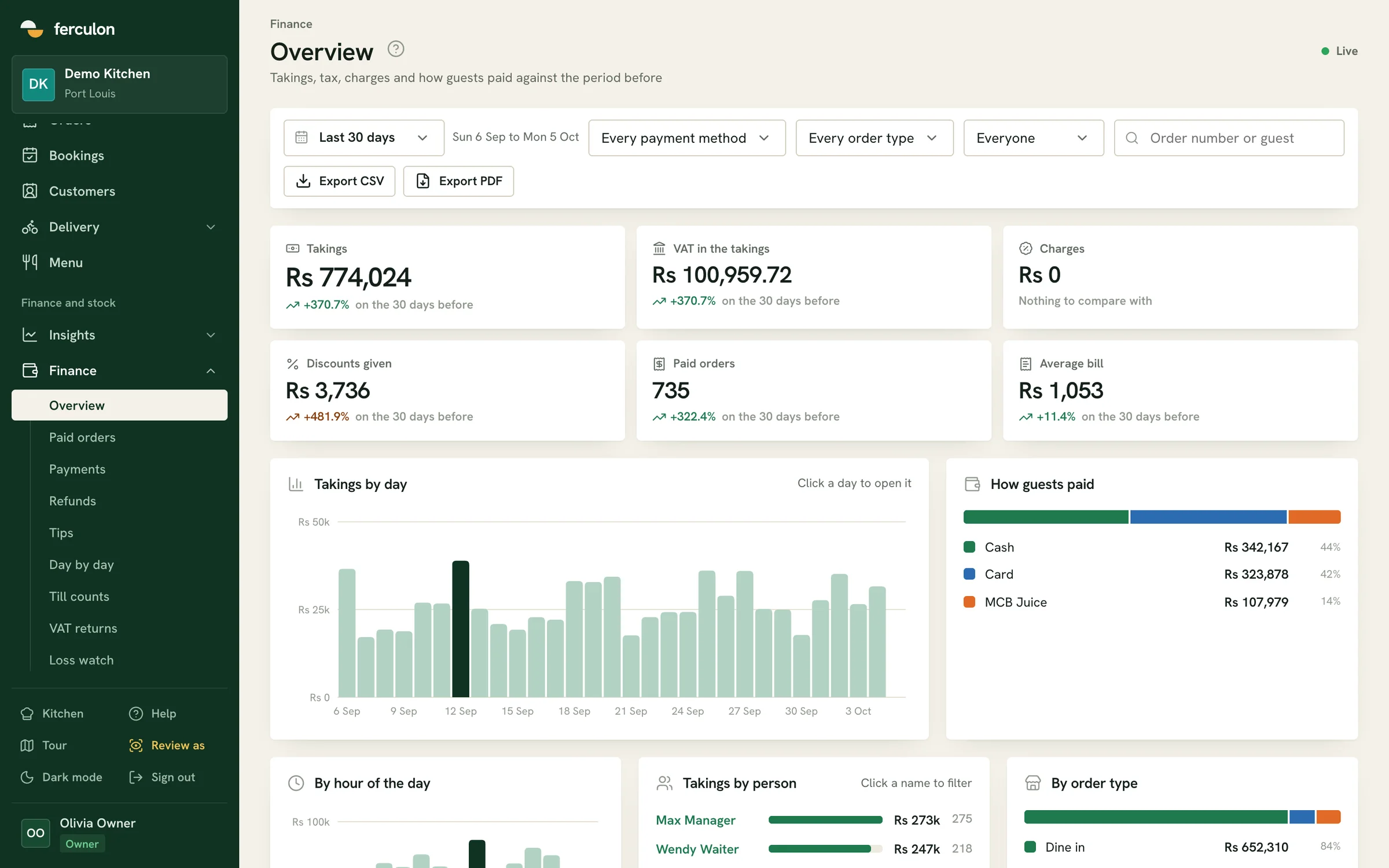
Task: Open the Every order type dropdown
Action: (x=874, y=138)
